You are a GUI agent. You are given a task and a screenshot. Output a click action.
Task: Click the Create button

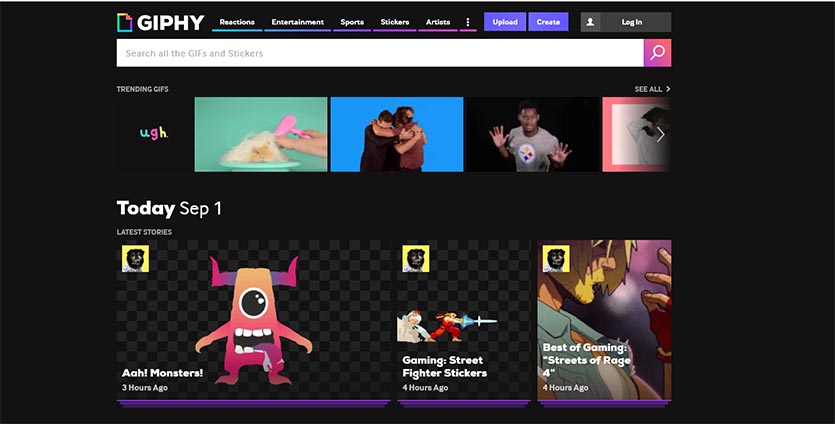(548, 22)
